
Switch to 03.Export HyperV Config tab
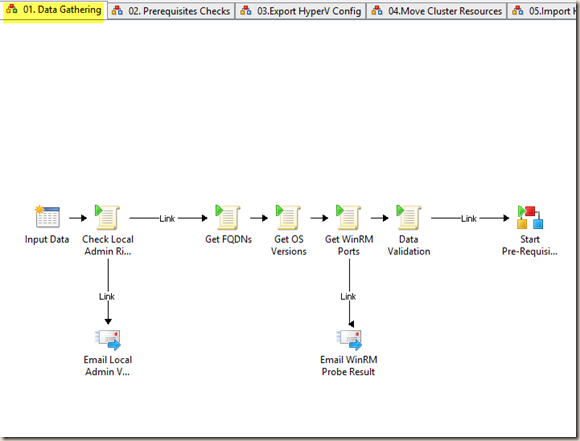click(301, 11)
